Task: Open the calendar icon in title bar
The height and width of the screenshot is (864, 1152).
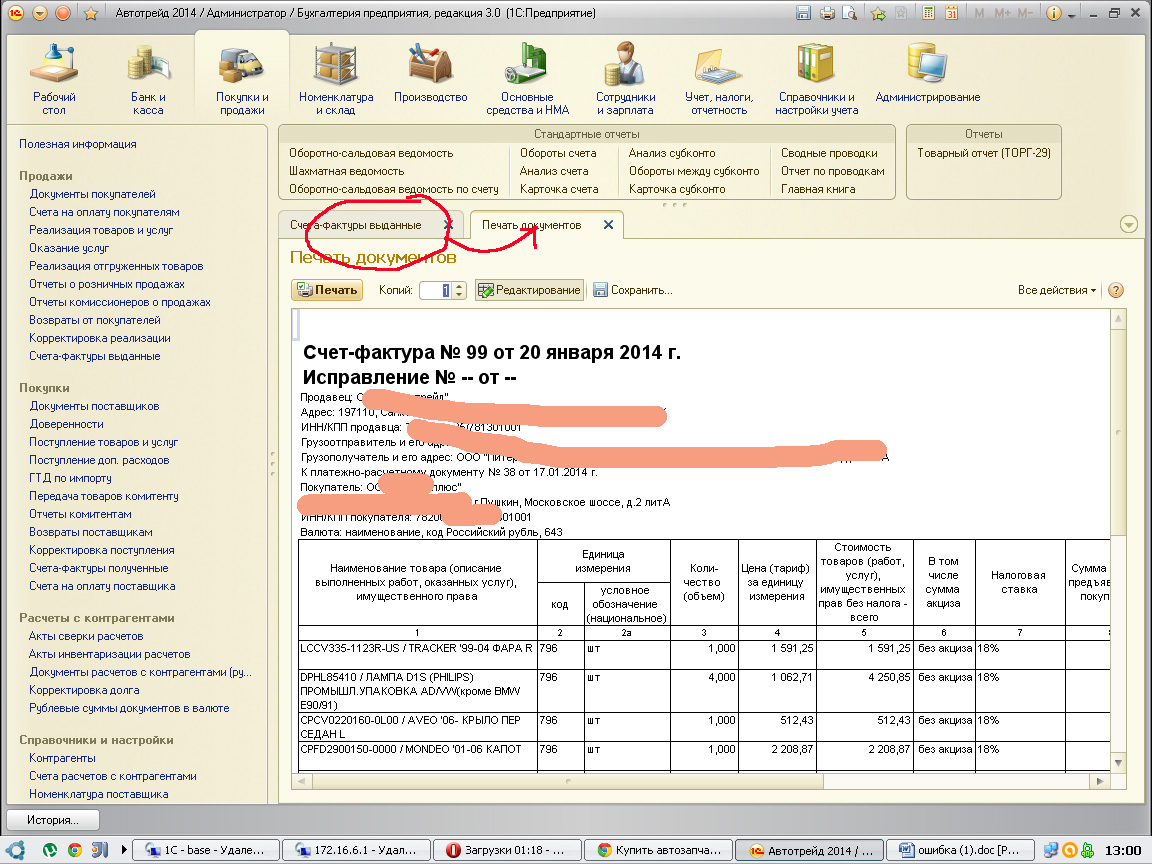Action: [x=951, y=13]
